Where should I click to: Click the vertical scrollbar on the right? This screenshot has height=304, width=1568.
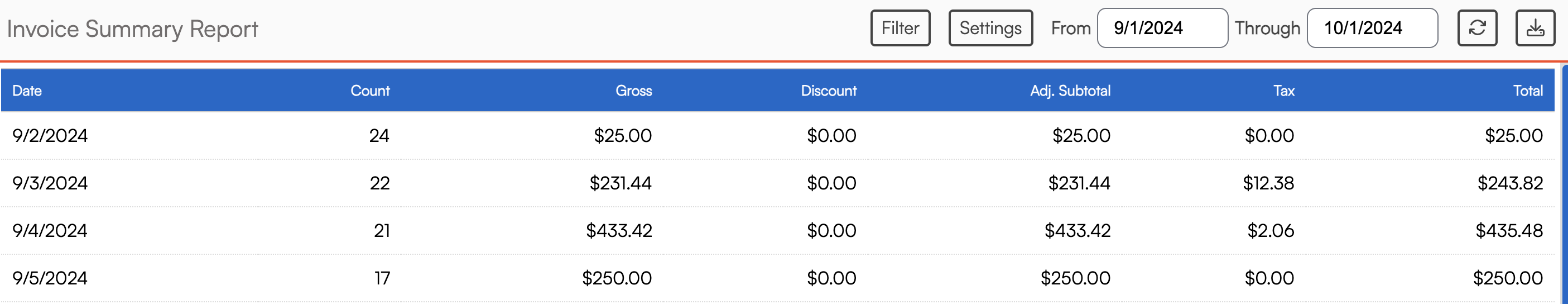1564,183
